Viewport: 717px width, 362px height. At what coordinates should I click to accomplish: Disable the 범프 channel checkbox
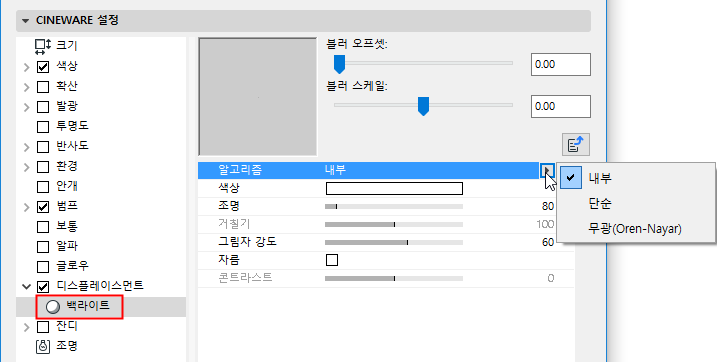point(43,207)
